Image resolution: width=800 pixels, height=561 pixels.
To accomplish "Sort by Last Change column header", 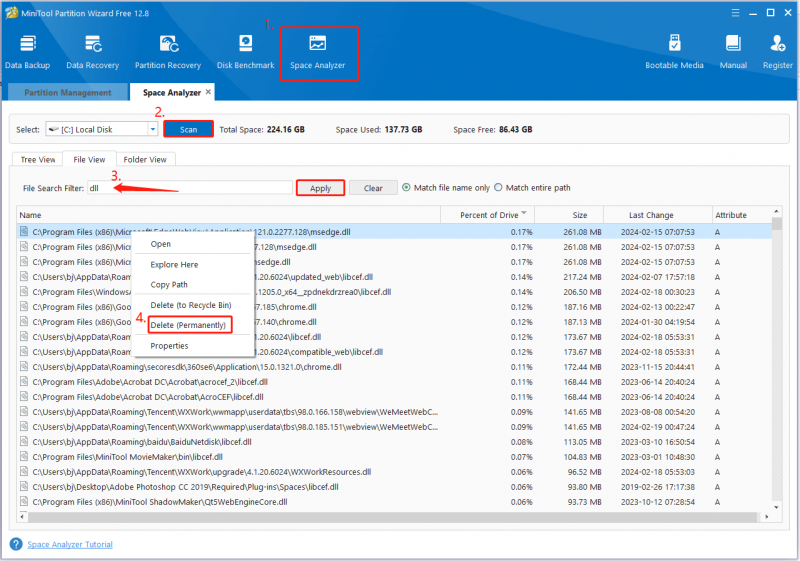I will click(658, 215).
